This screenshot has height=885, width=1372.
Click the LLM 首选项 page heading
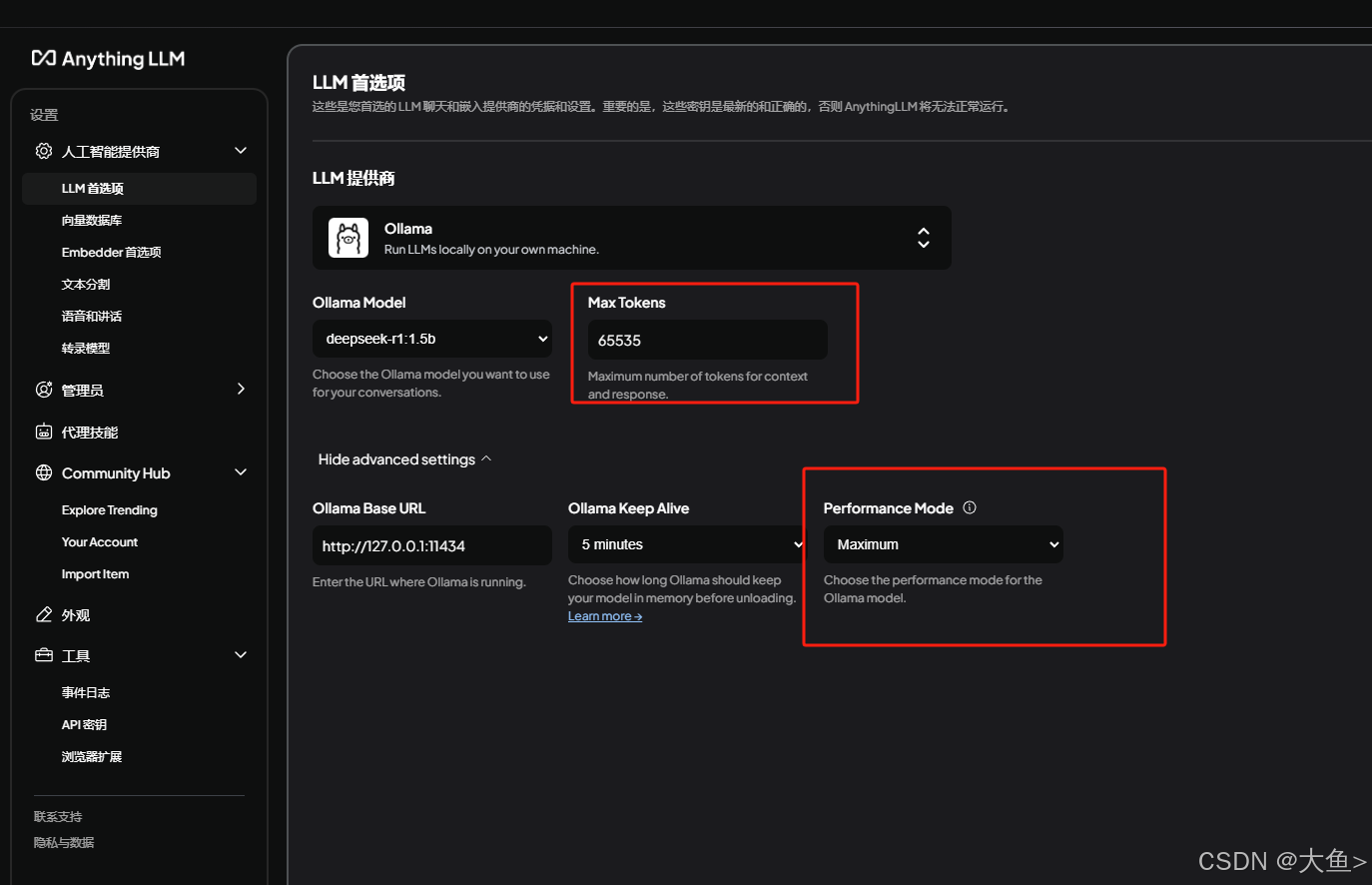click(x=358, y=83)
